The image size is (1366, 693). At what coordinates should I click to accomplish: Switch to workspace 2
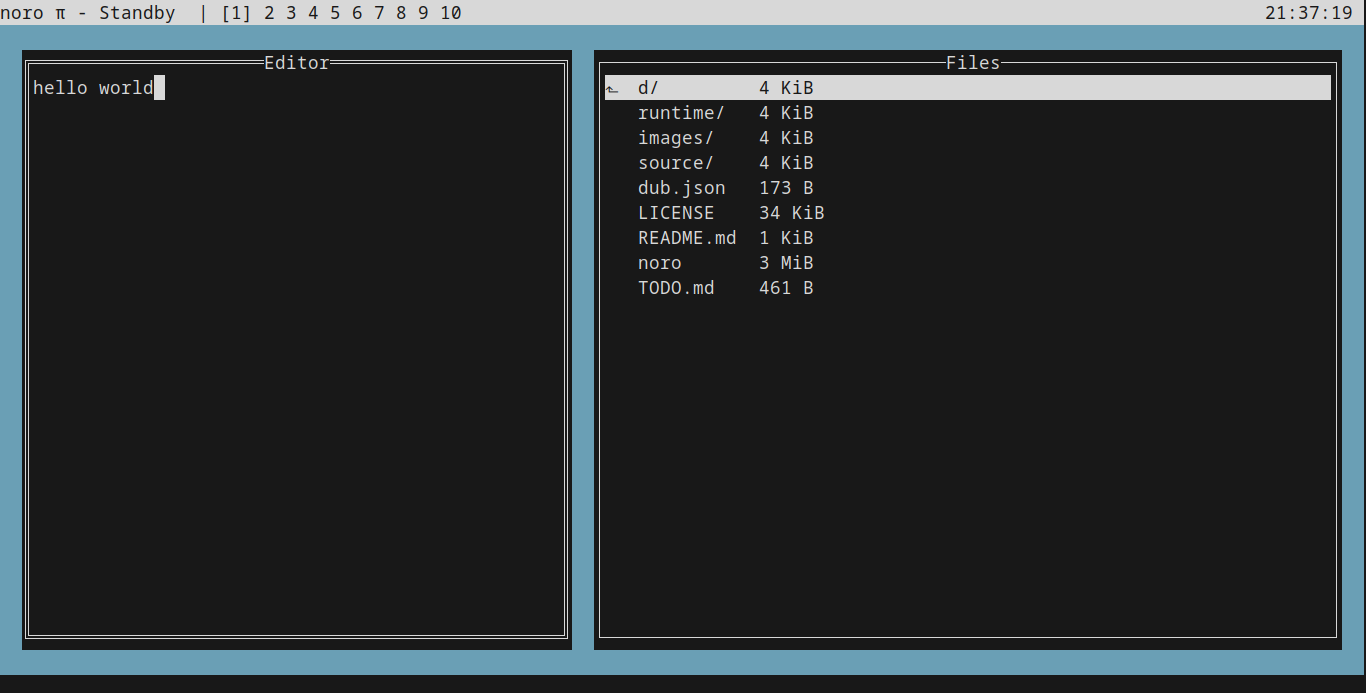click(269, 13)
